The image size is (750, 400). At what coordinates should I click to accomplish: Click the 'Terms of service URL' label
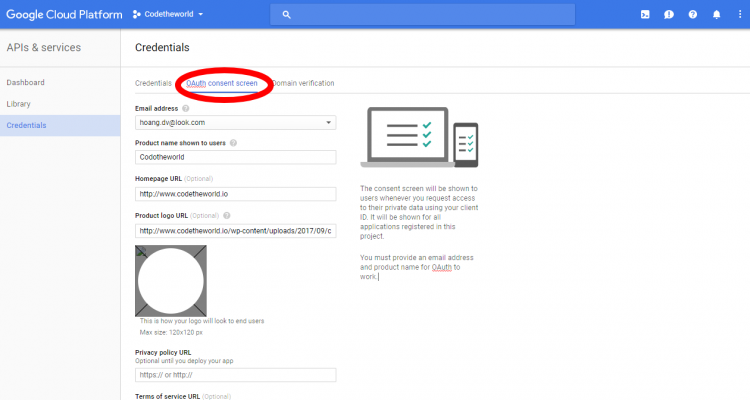pos(167,396)
